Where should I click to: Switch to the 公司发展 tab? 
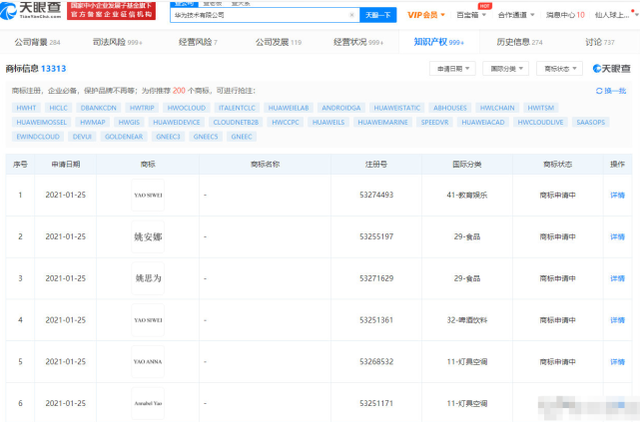(x=278, y=42)
